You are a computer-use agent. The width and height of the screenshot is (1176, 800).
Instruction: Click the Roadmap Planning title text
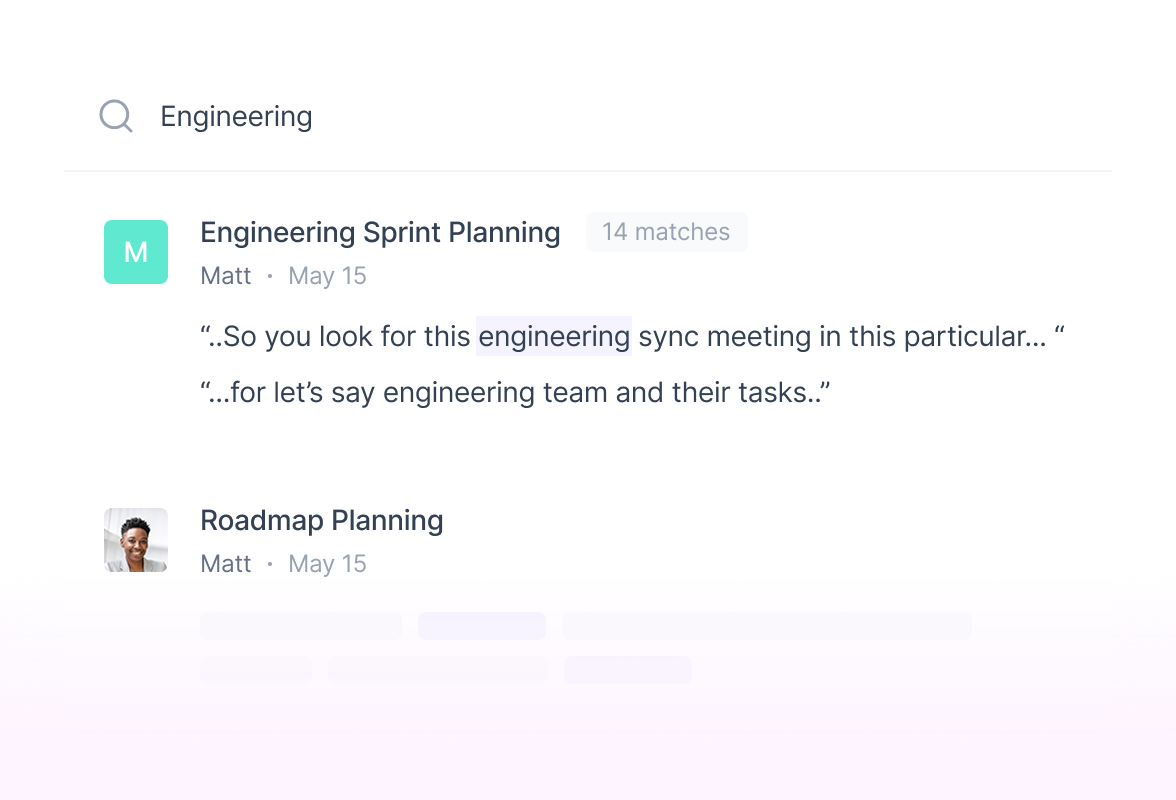(x=321, y=520)
